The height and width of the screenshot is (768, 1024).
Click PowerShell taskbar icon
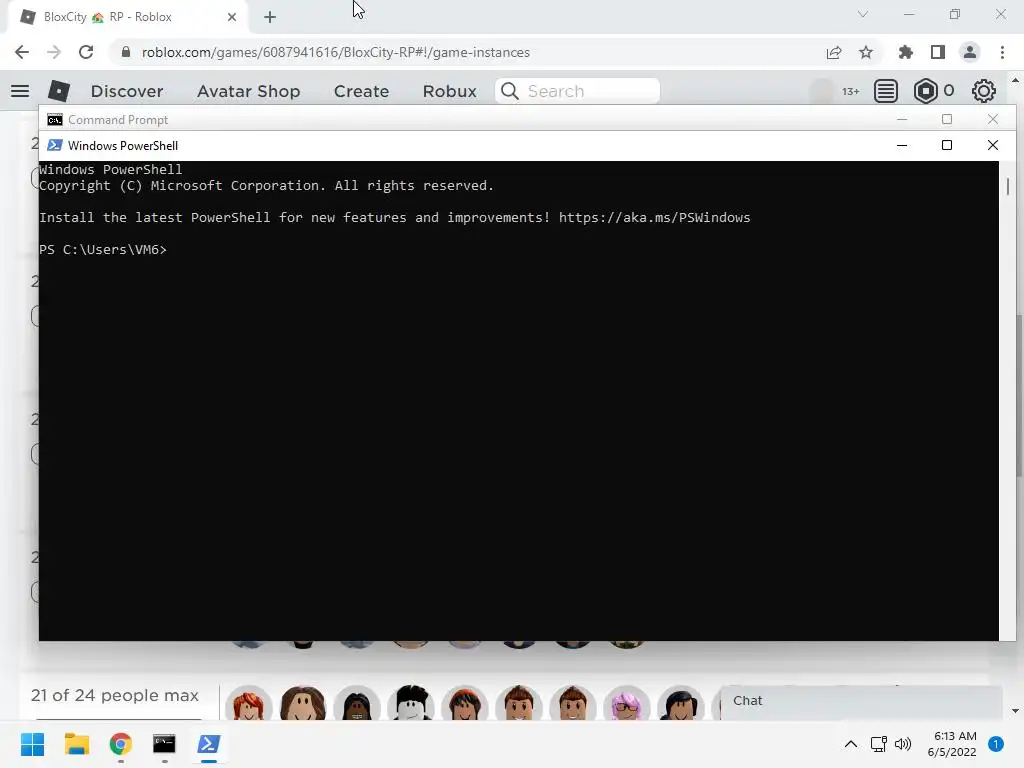[209, 744]
